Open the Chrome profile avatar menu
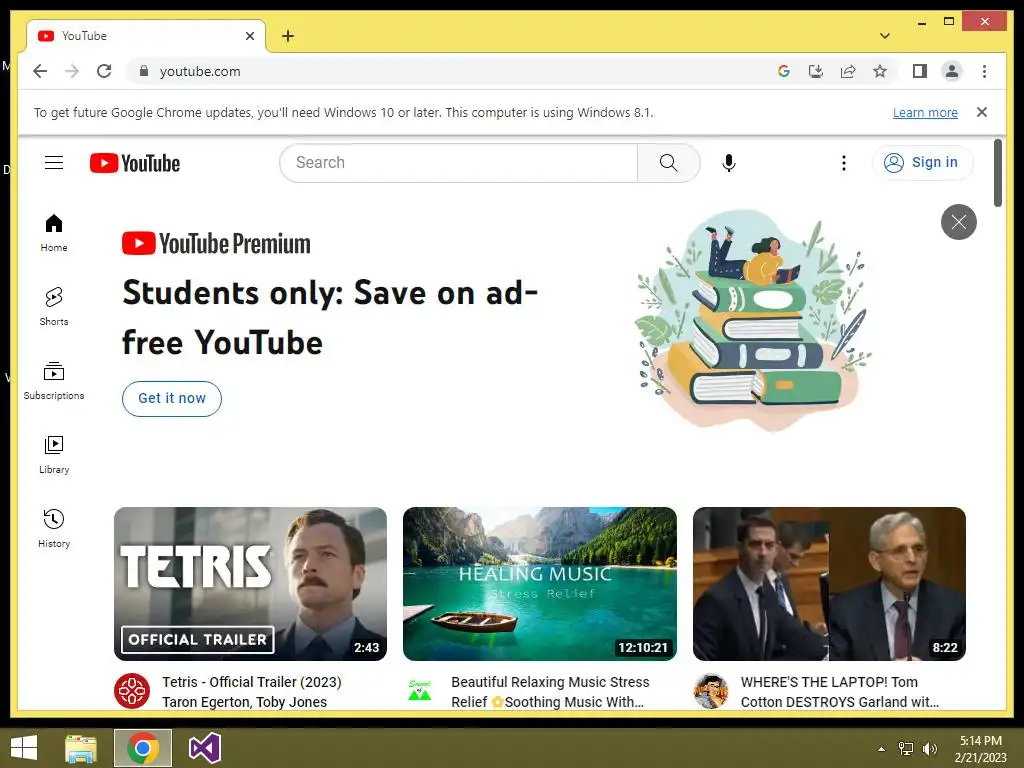The image size is (1024, 768). [952, 71]
